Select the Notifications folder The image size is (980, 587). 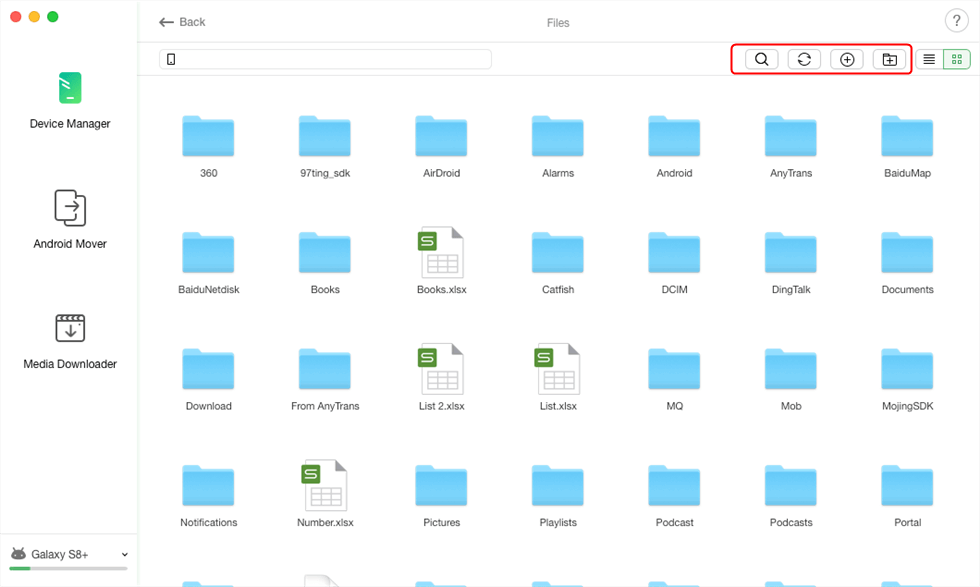coord(208,496)
